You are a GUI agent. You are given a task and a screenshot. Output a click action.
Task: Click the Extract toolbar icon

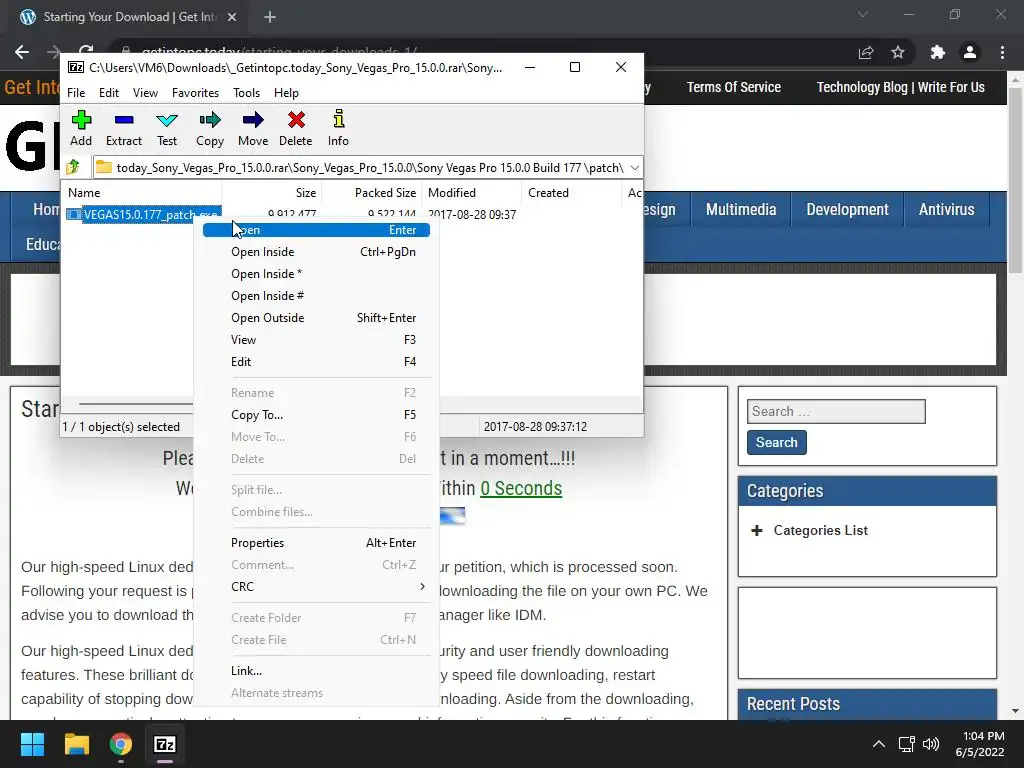click(x=123, y=128)
